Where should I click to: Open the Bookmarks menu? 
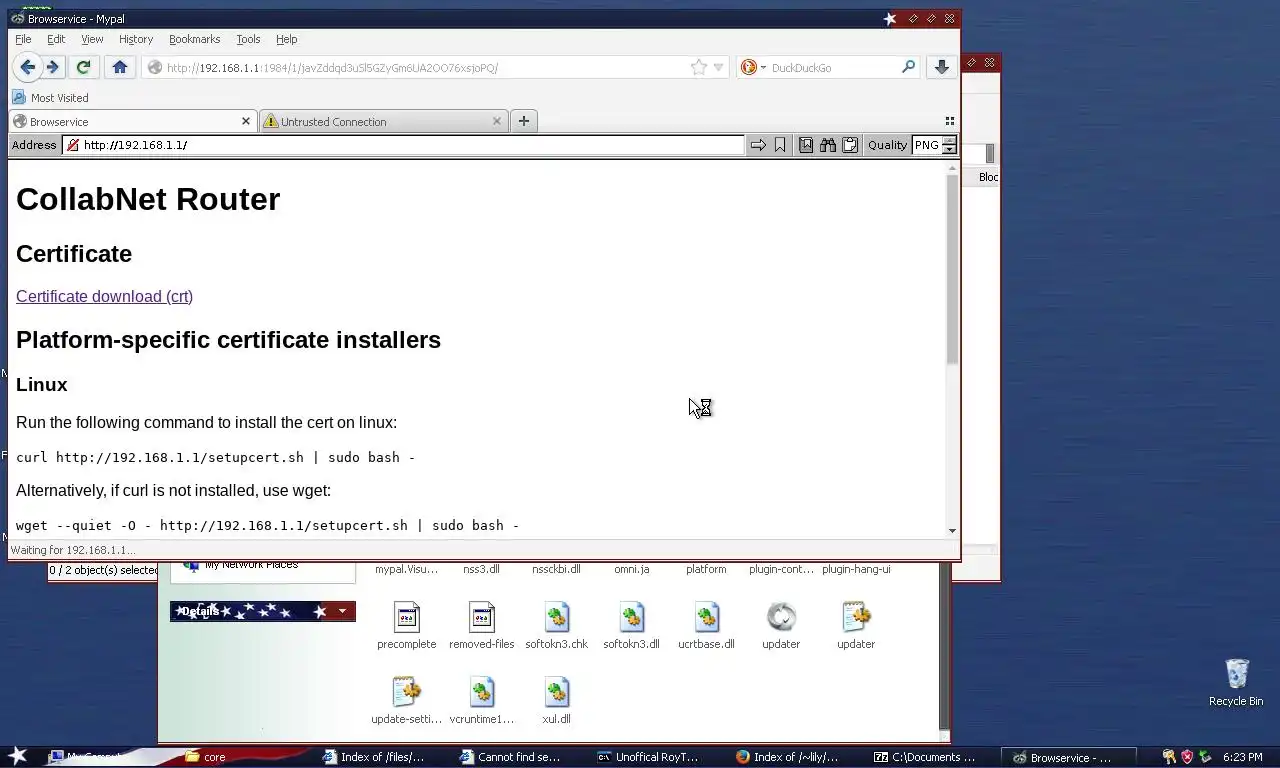click(x=194, y=39)
